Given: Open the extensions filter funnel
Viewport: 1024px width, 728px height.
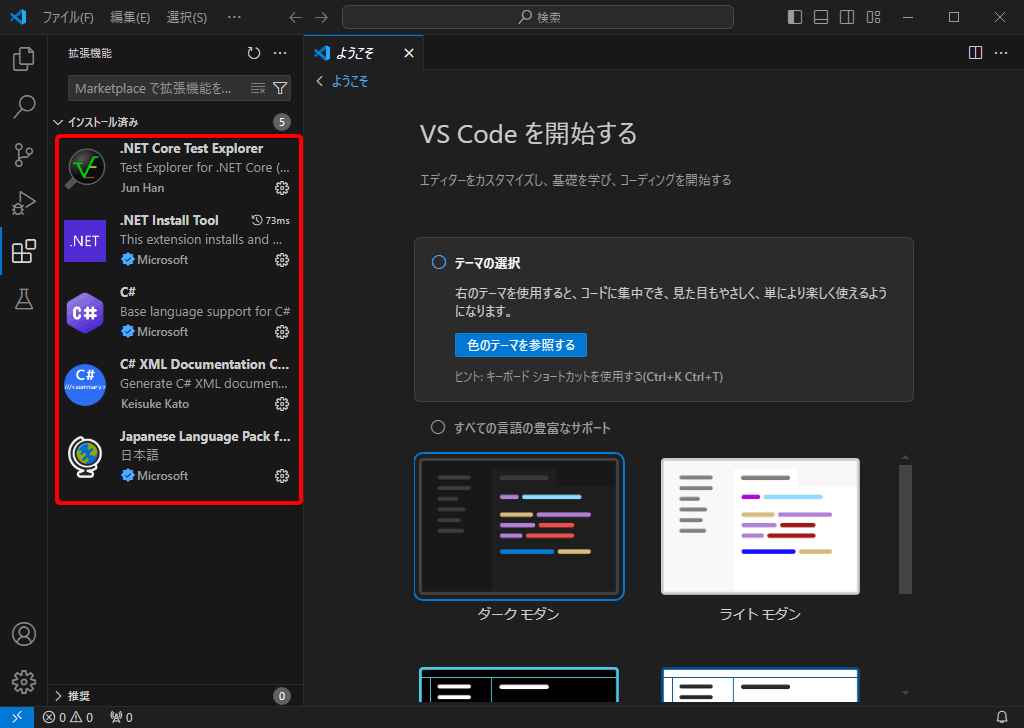Looking at the screenshot, I should [280, 88].
